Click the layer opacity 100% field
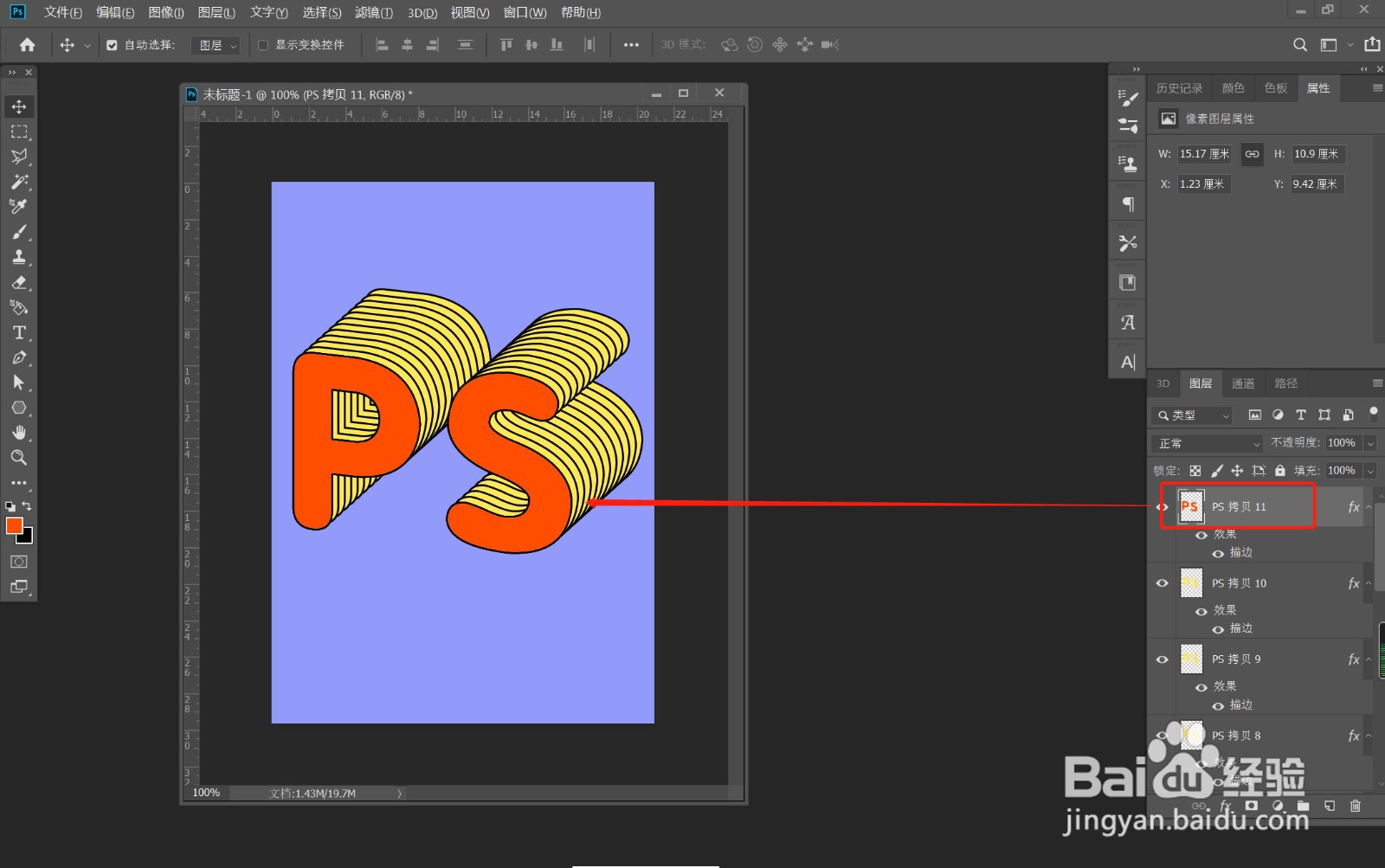The height and width of the screenshot is (868, 1385). click(1343, 443)
